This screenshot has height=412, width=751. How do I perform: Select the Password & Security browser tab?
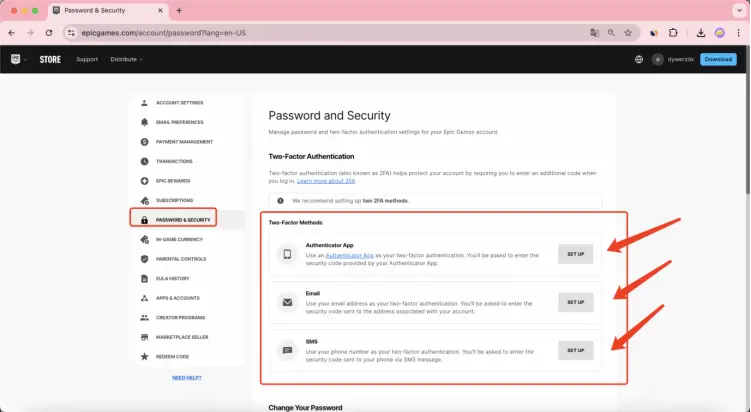[108, 10]
